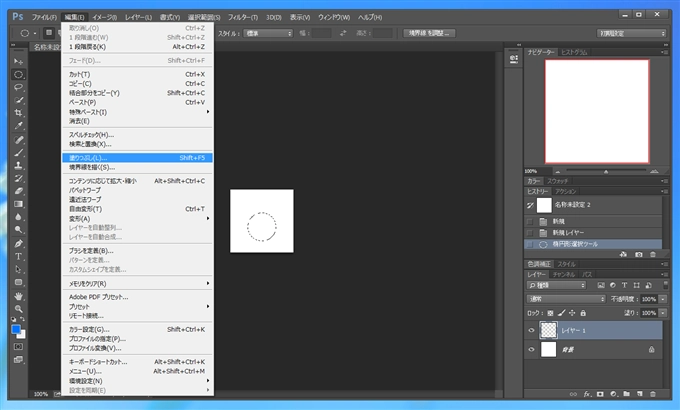
Task: Toggle lock position icon
Action: [572, 313]
